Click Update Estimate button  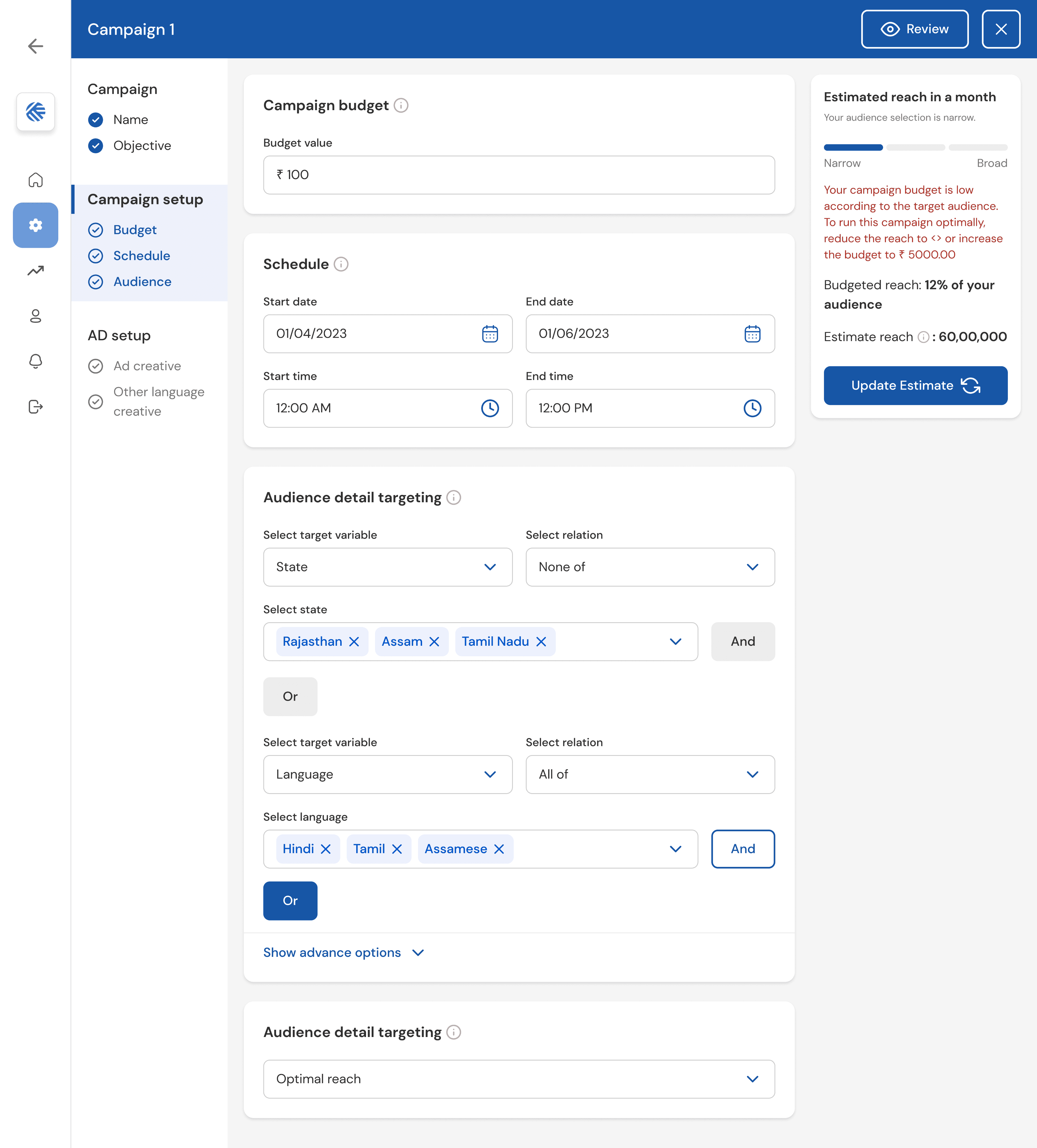(x=915, y=385)
